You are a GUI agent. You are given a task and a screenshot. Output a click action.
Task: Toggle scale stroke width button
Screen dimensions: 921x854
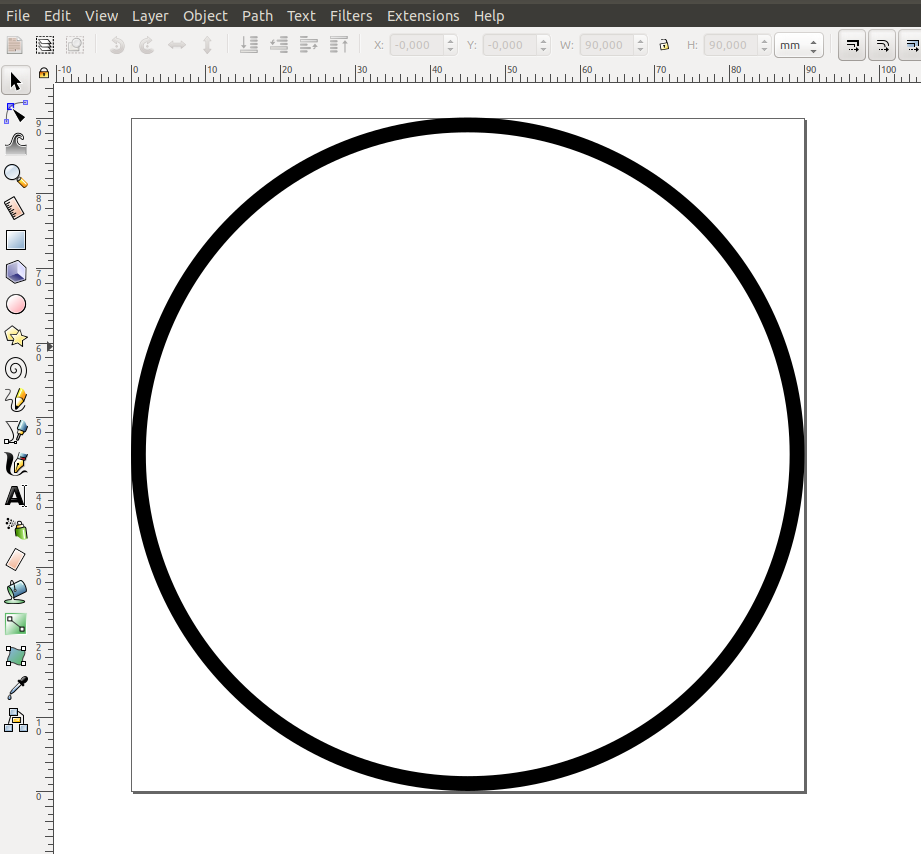pos(852,45)
